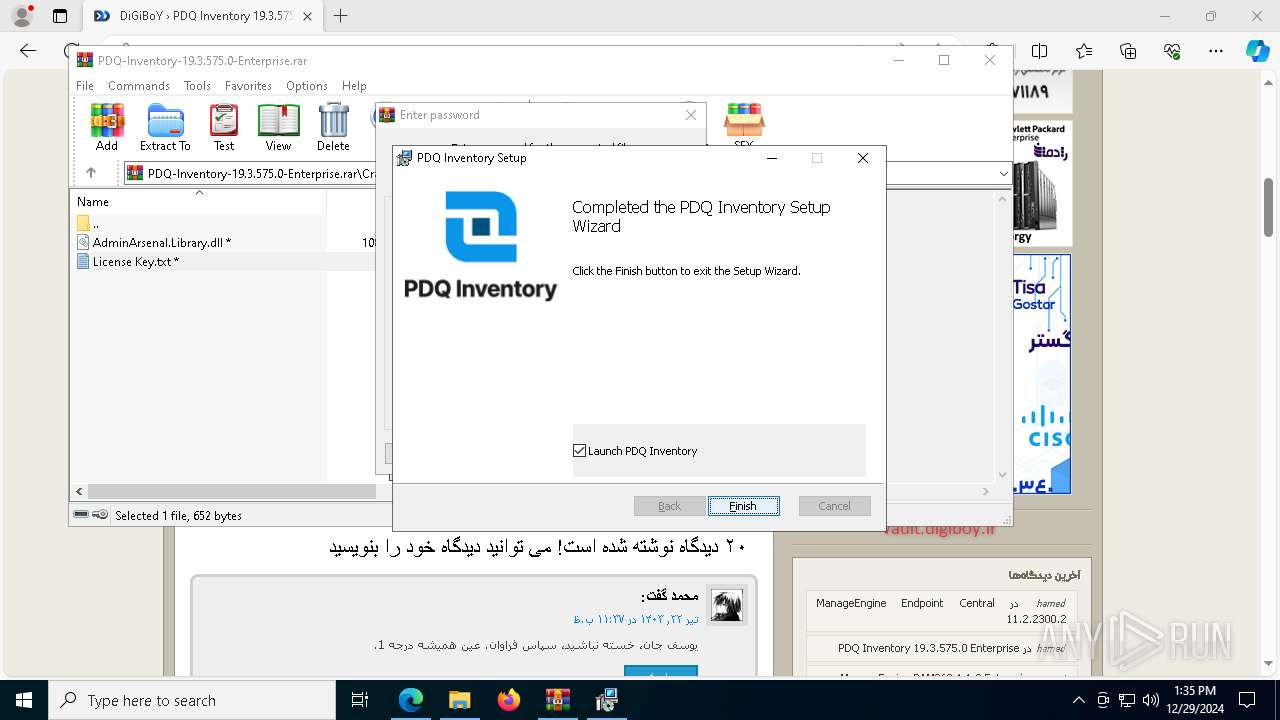The height and width of the screenshot is (720, 1280).
Task: Open the Help menu in WinRAR
Action: 354,86
